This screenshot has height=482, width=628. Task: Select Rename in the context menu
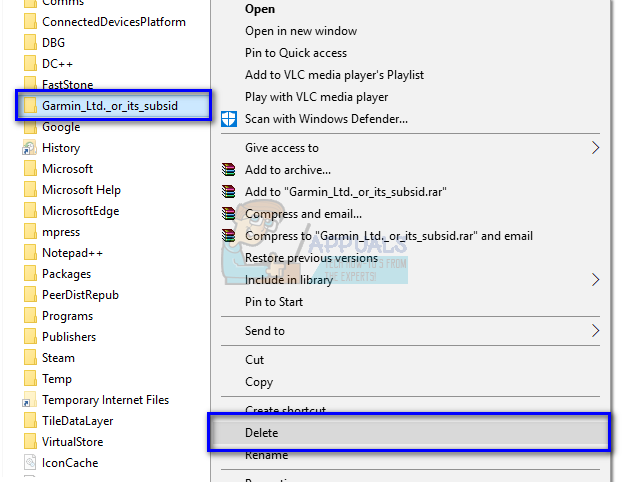pos(266,455)
